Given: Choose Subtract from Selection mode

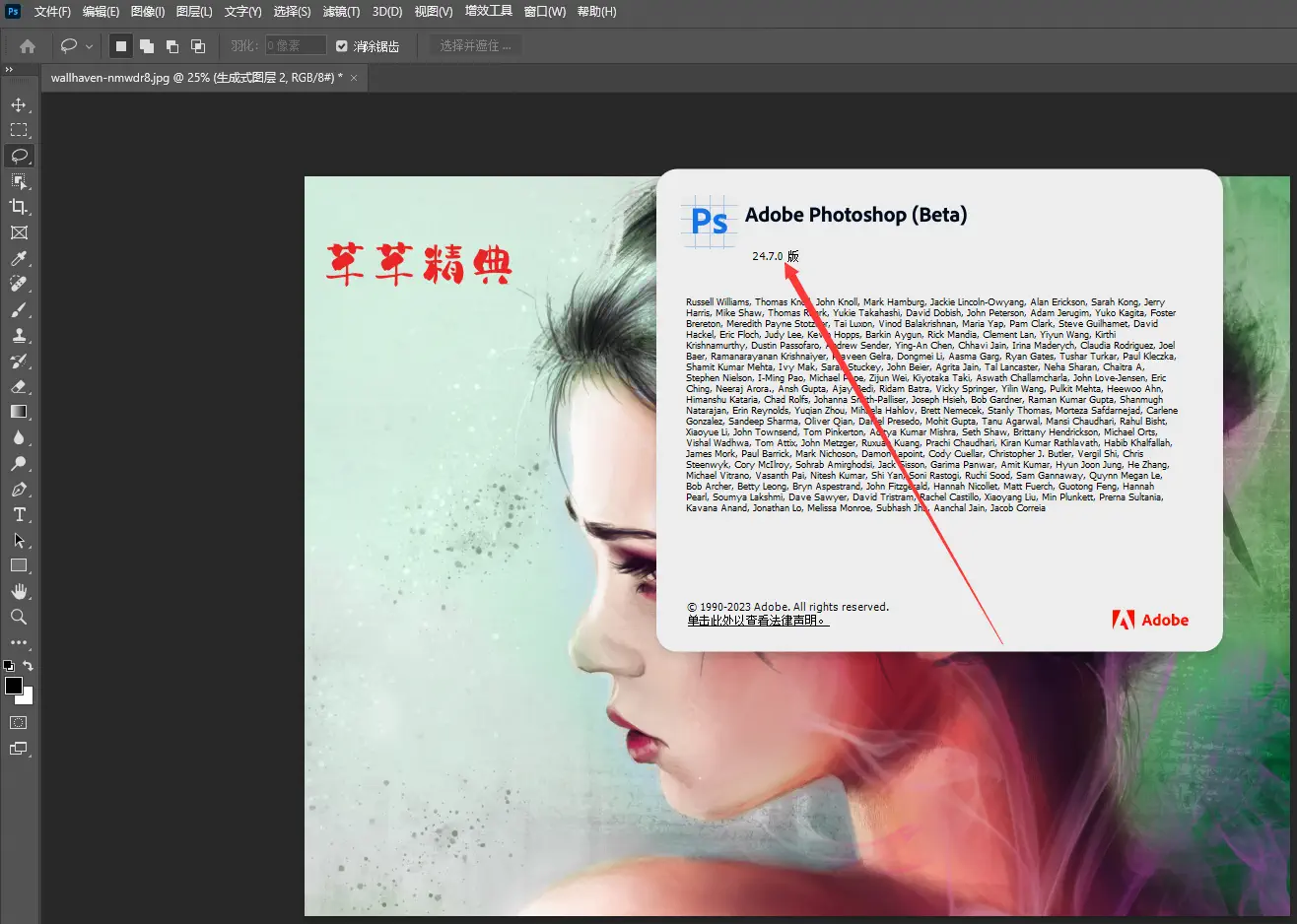Looking at the screenshot, I should (172, 46).
